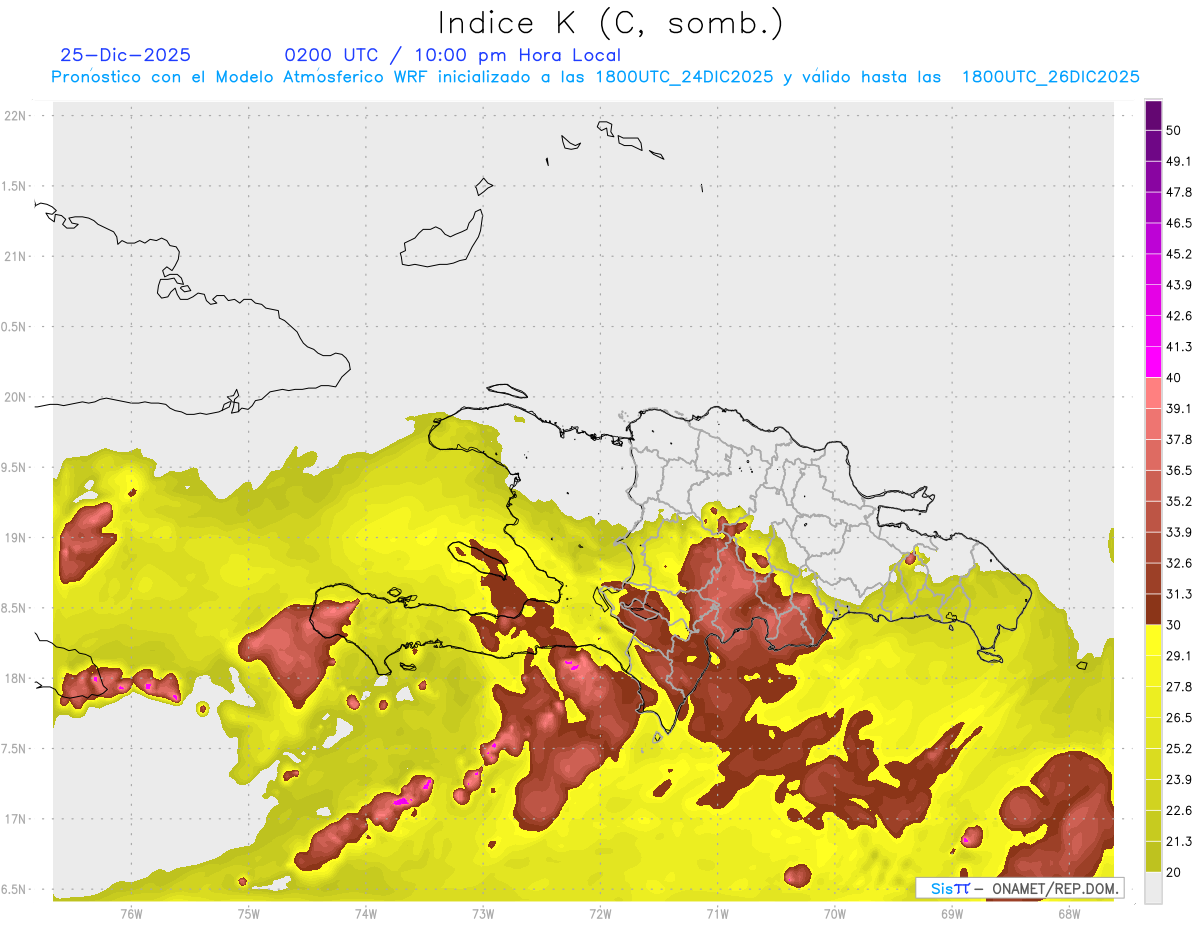Click the '18N' latitude label
The height and width of the screenshot is (927, 1200).
click(15, 679)
